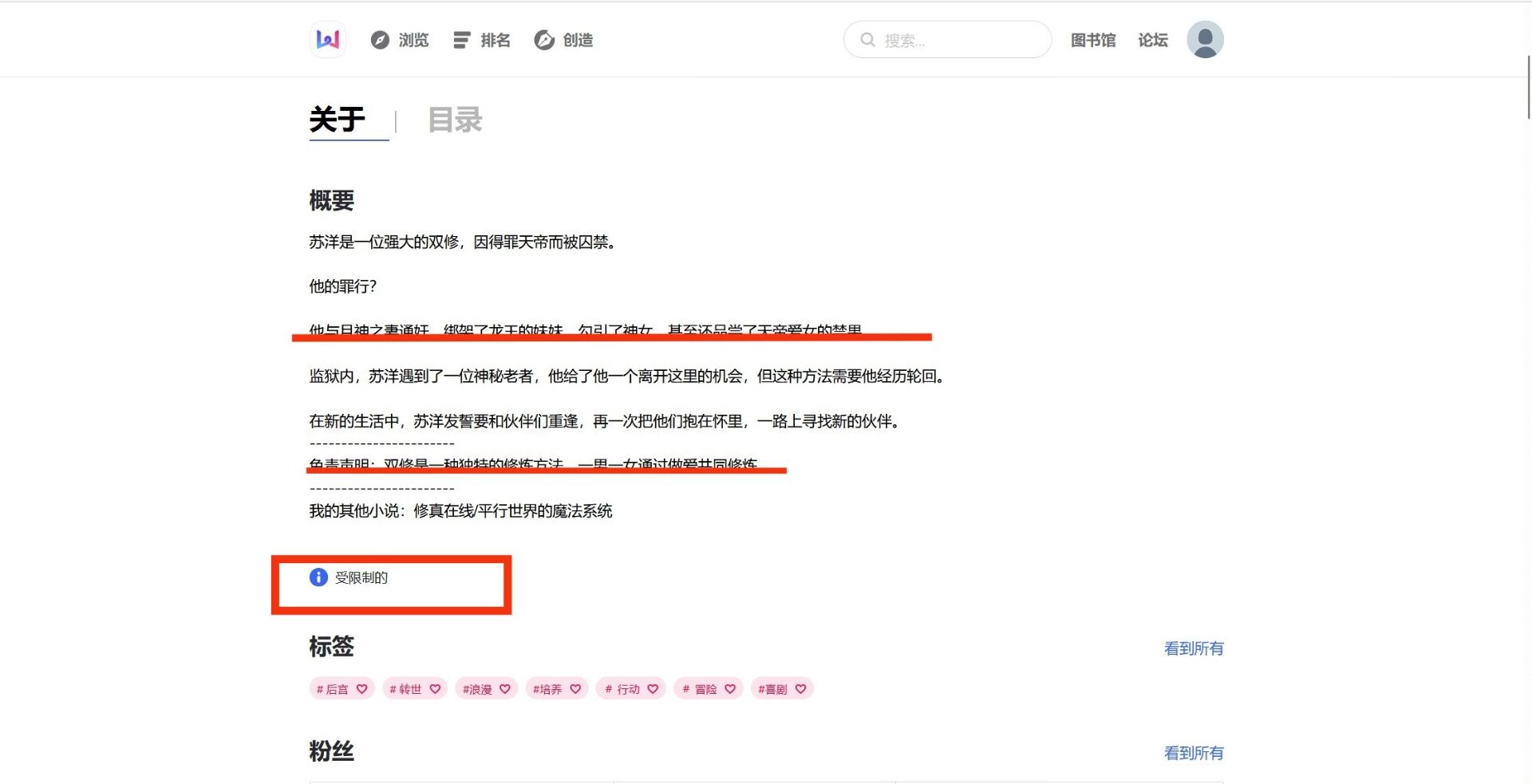
Task: Click the magnifier icon in search bar
Action: [x=867, y=39]
